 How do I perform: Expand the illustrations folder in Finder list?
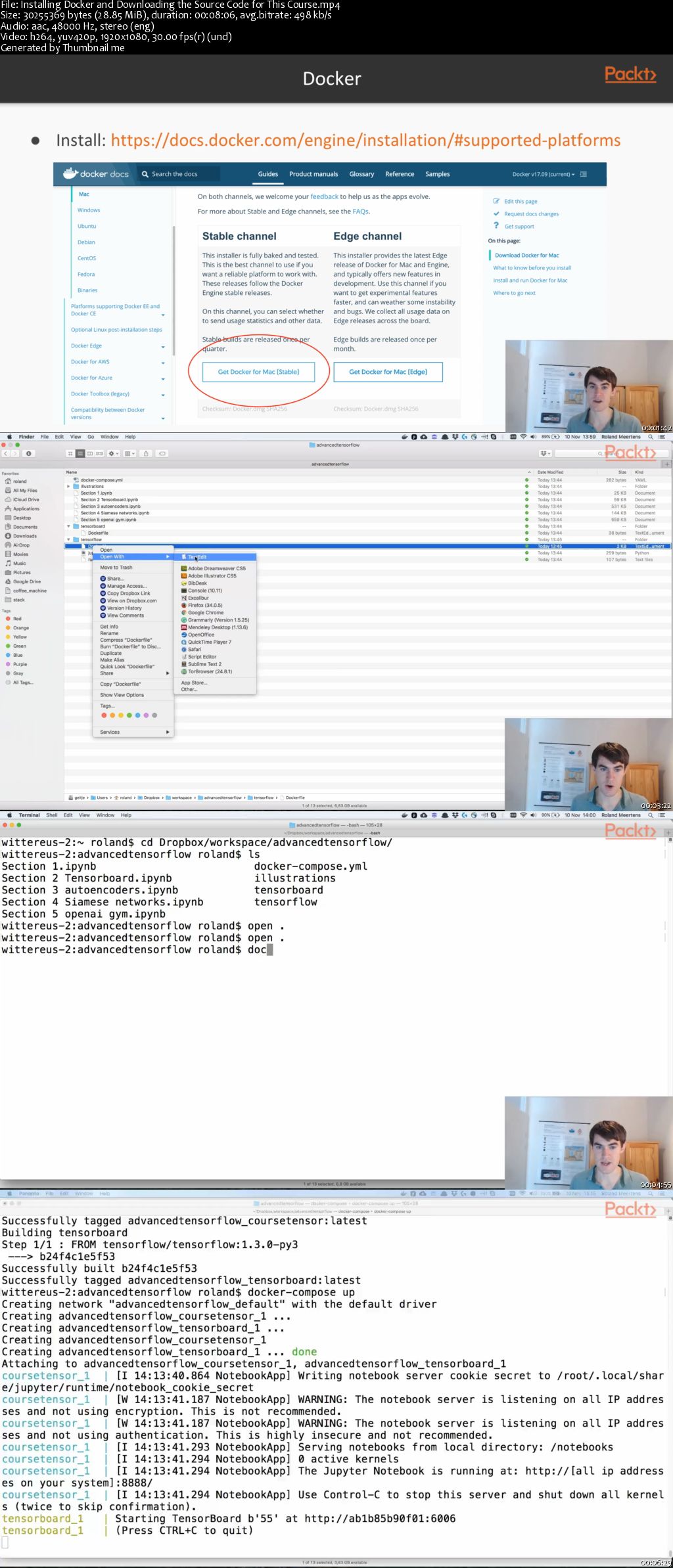point(68,487)
